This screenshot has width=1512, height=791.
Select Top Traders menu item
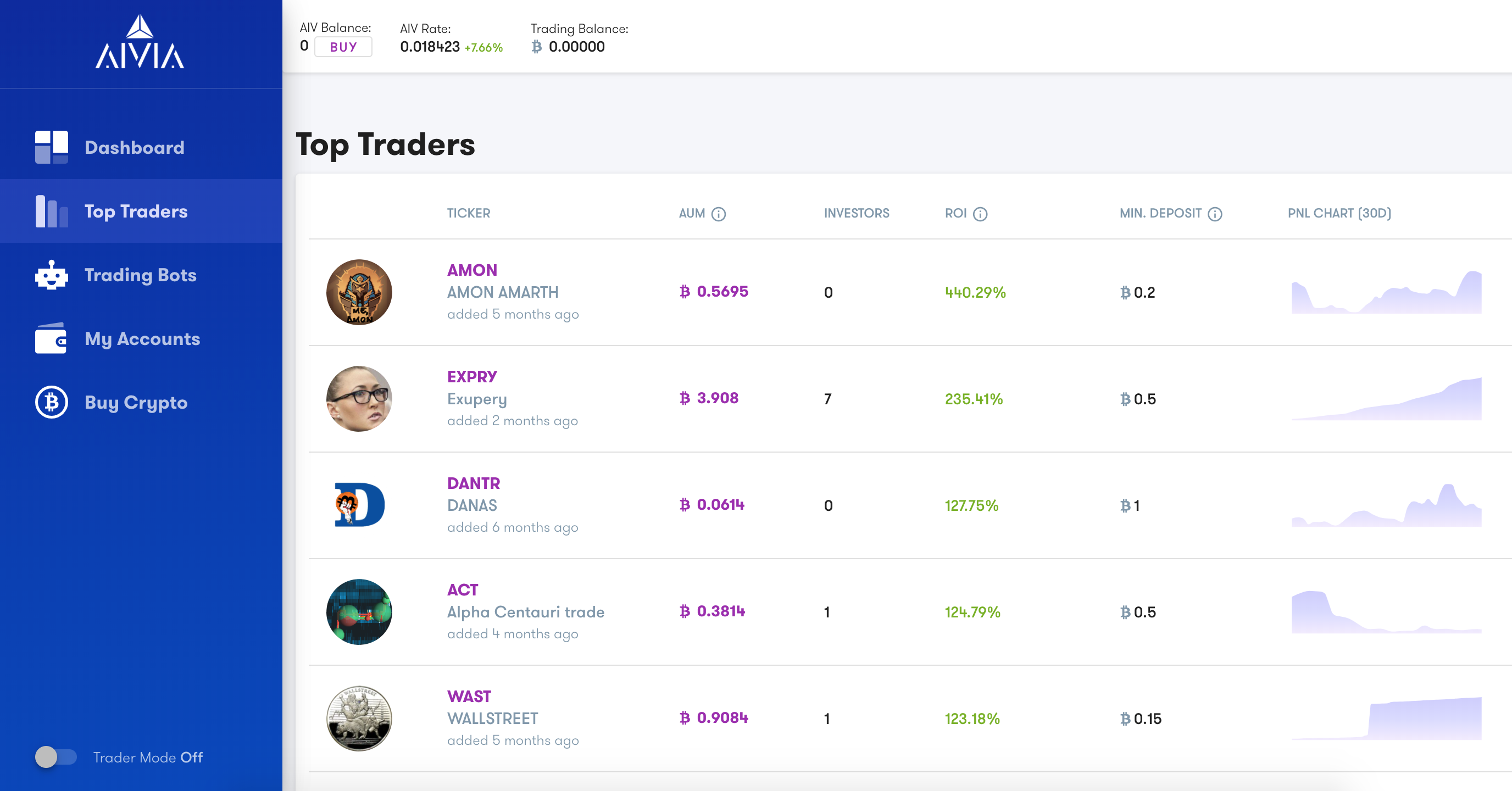point(141,211)
